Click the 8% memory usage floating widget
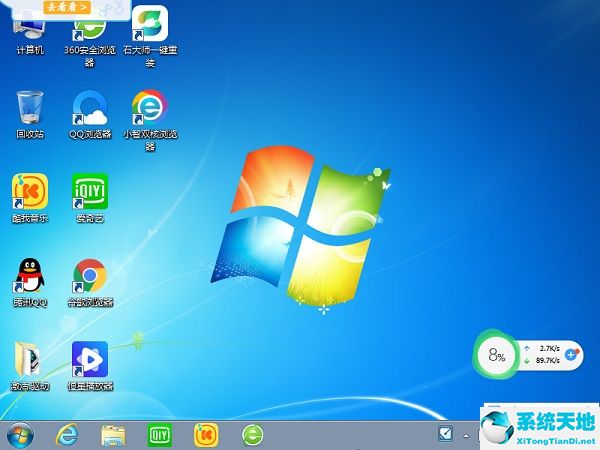 [497, 355]
